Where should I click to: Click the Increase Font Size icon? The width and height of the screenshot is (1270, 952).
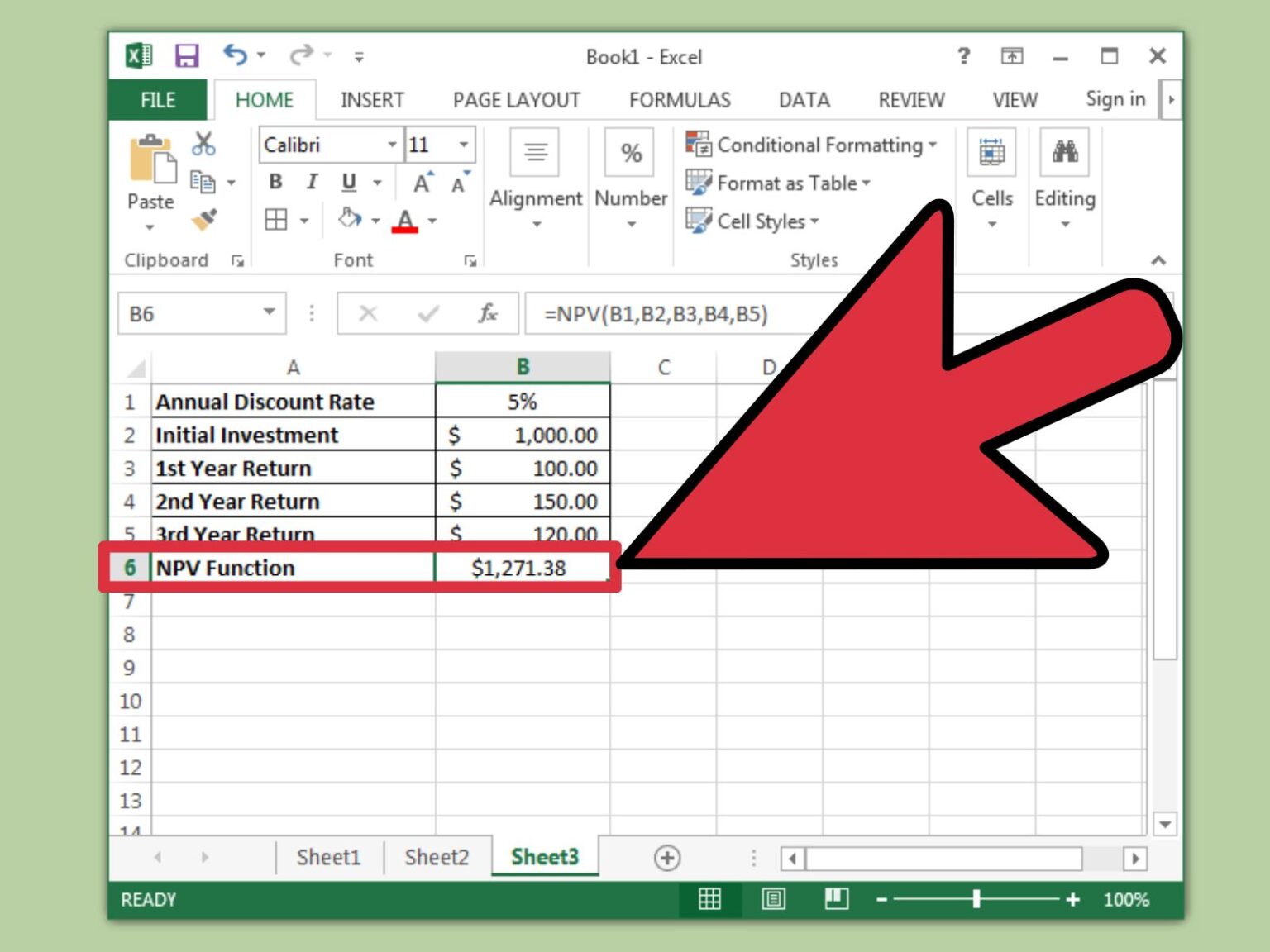[421, 183]
